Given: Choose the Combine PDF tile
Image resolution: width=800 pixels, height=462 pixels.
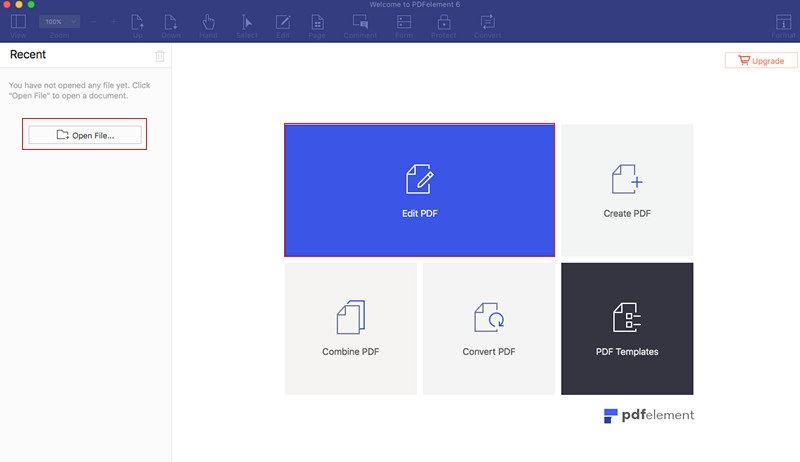Looking at the screenshot, I should pos(351,328).
